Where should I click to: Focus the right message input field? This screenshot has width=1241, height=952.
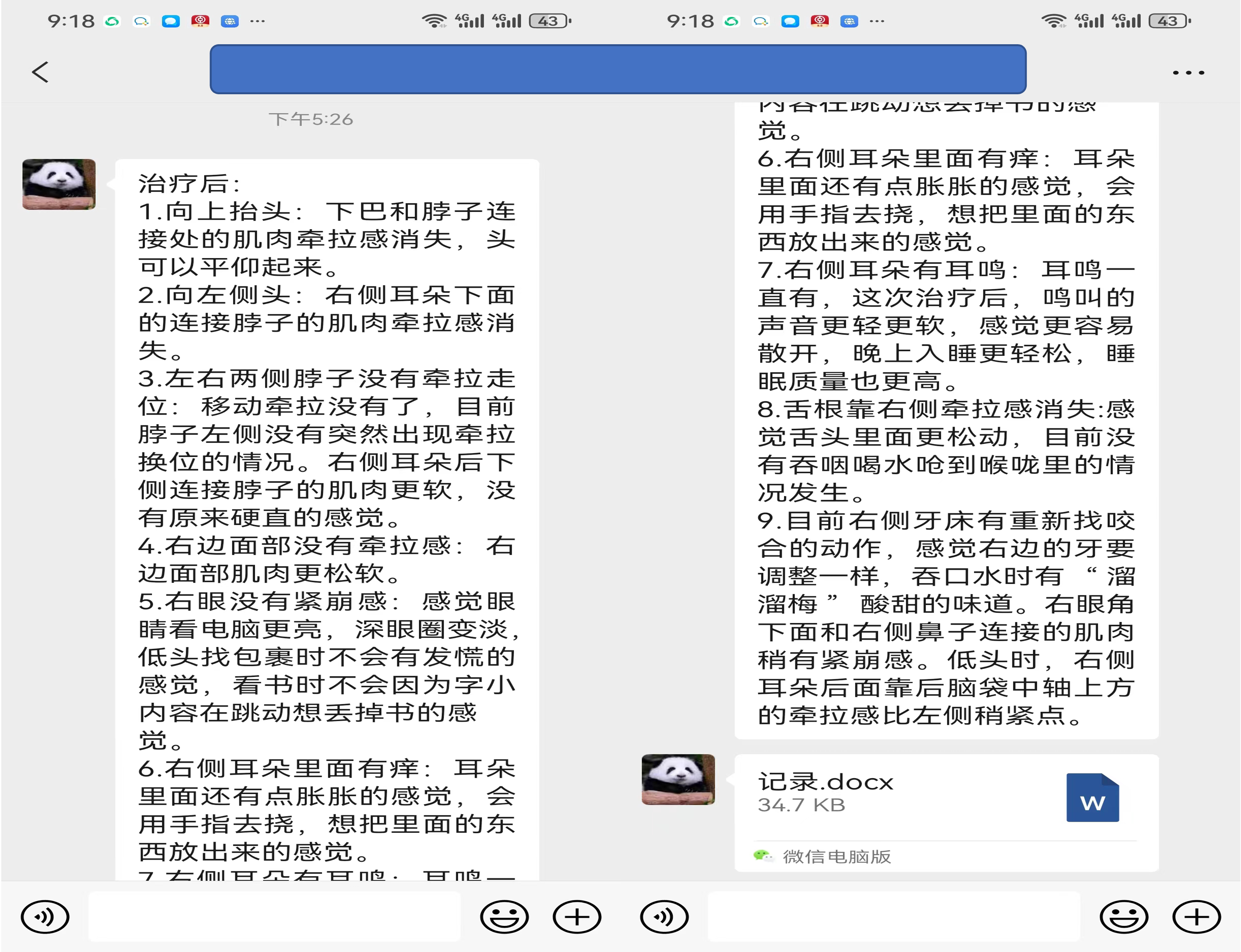pyautogui.click(x=894, y=916)
